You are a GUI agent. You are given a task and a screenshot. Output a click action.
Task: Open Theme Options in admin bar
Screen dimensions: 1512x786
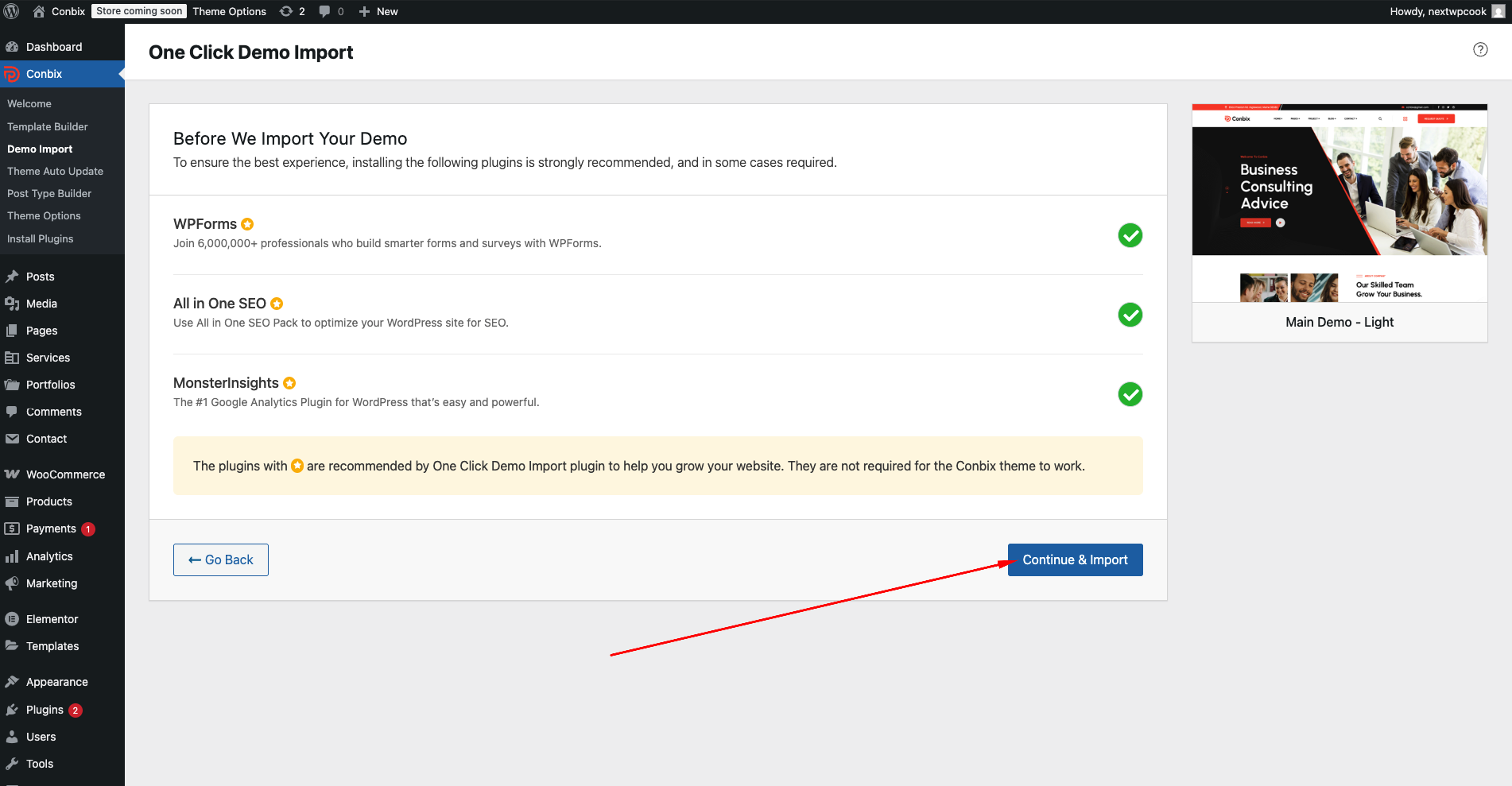click(x=229, y=11)
